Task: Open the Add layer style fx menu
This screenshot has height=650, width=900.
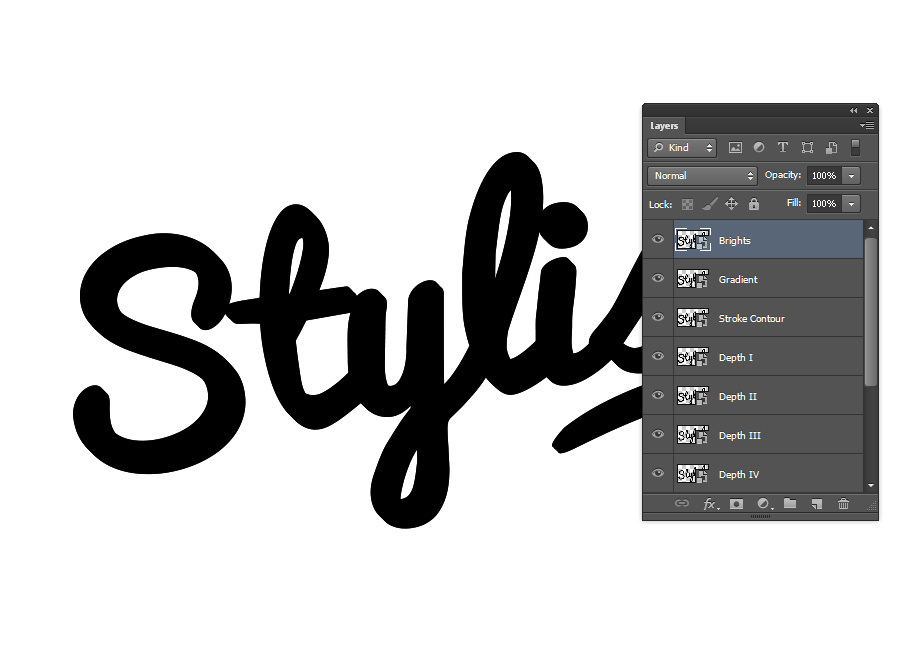Action: coord(710,504)
